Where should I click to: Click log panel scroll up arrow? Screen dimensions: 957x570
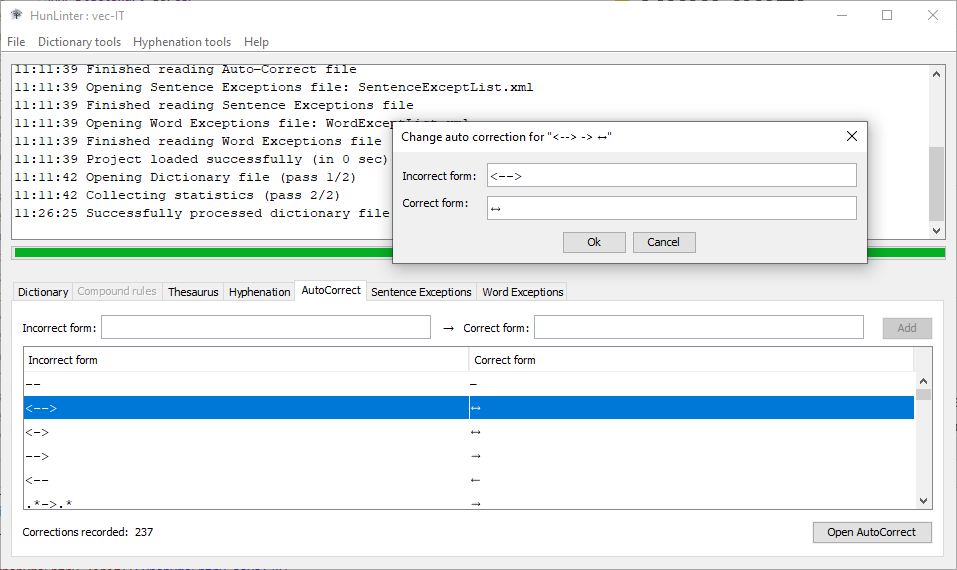[936, 74]
